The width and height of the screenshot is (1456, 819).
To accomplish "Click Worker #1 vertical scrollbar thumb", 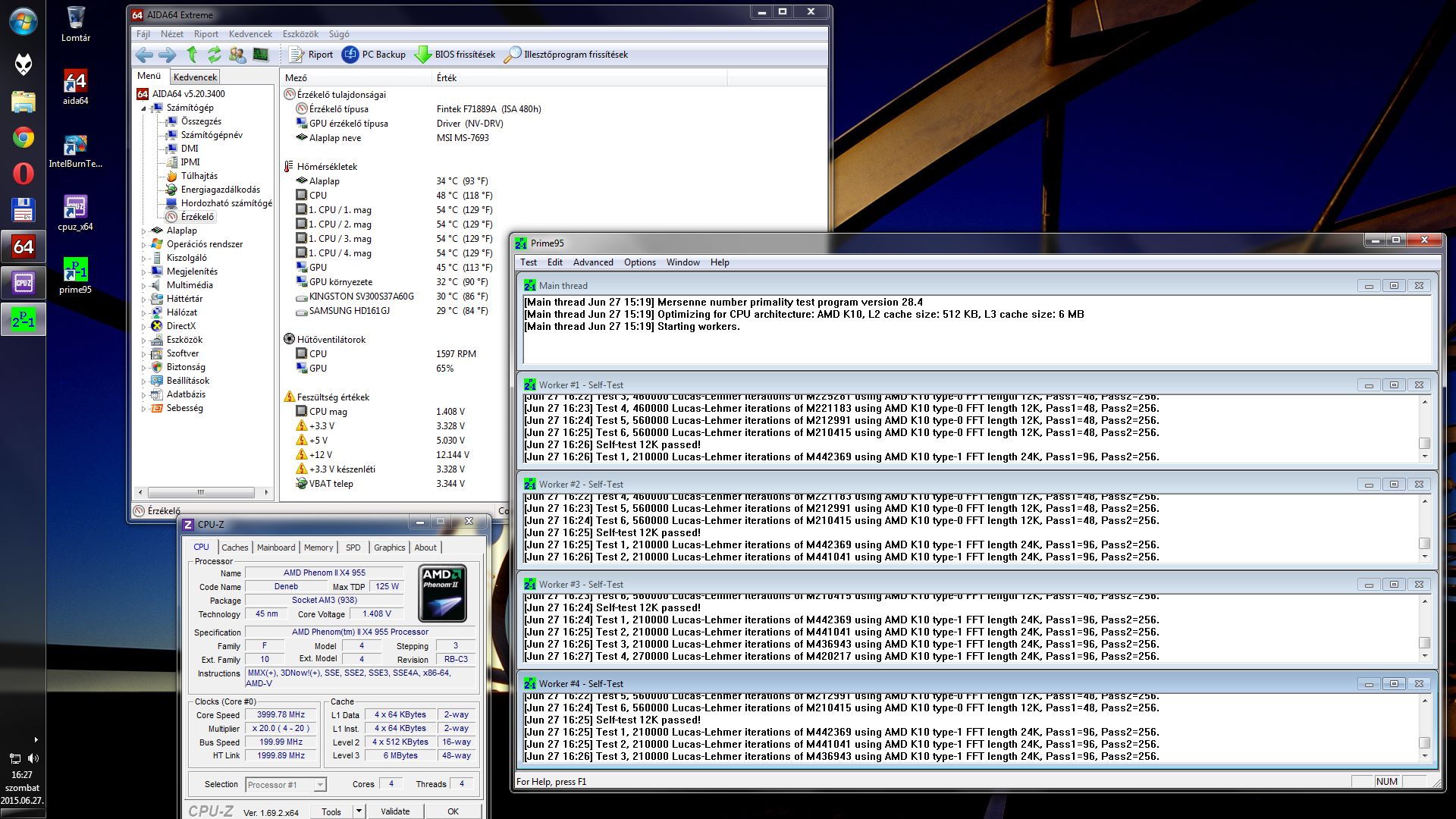I will [1425, 444].
